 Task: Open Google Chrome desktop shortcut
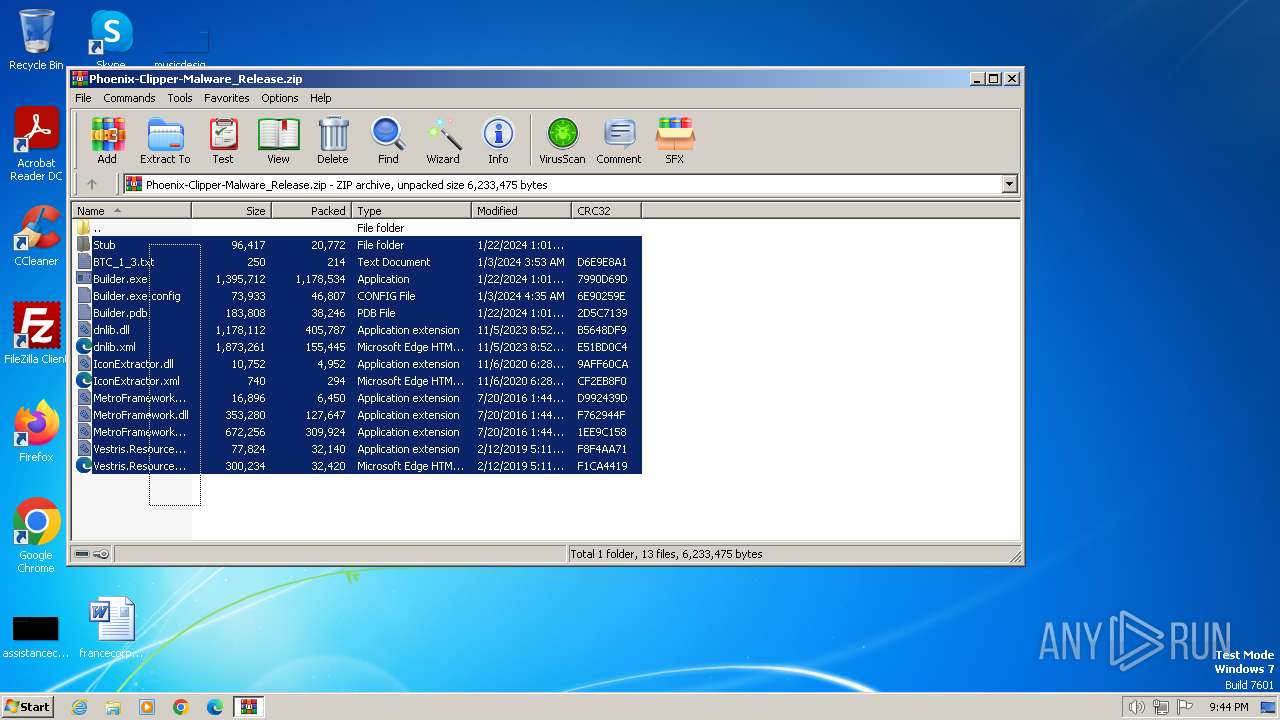(36, 535)
